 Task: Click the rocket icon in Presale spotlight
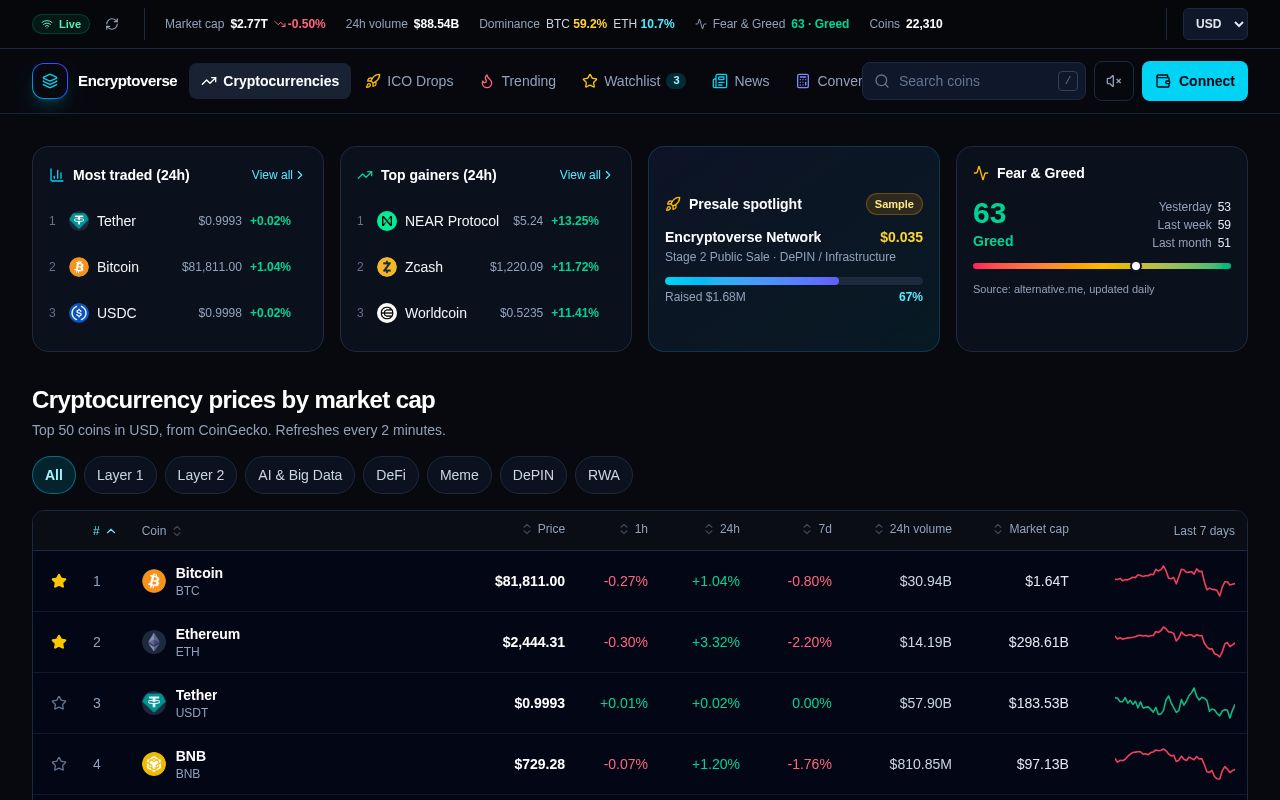click(x=673, y=204)
